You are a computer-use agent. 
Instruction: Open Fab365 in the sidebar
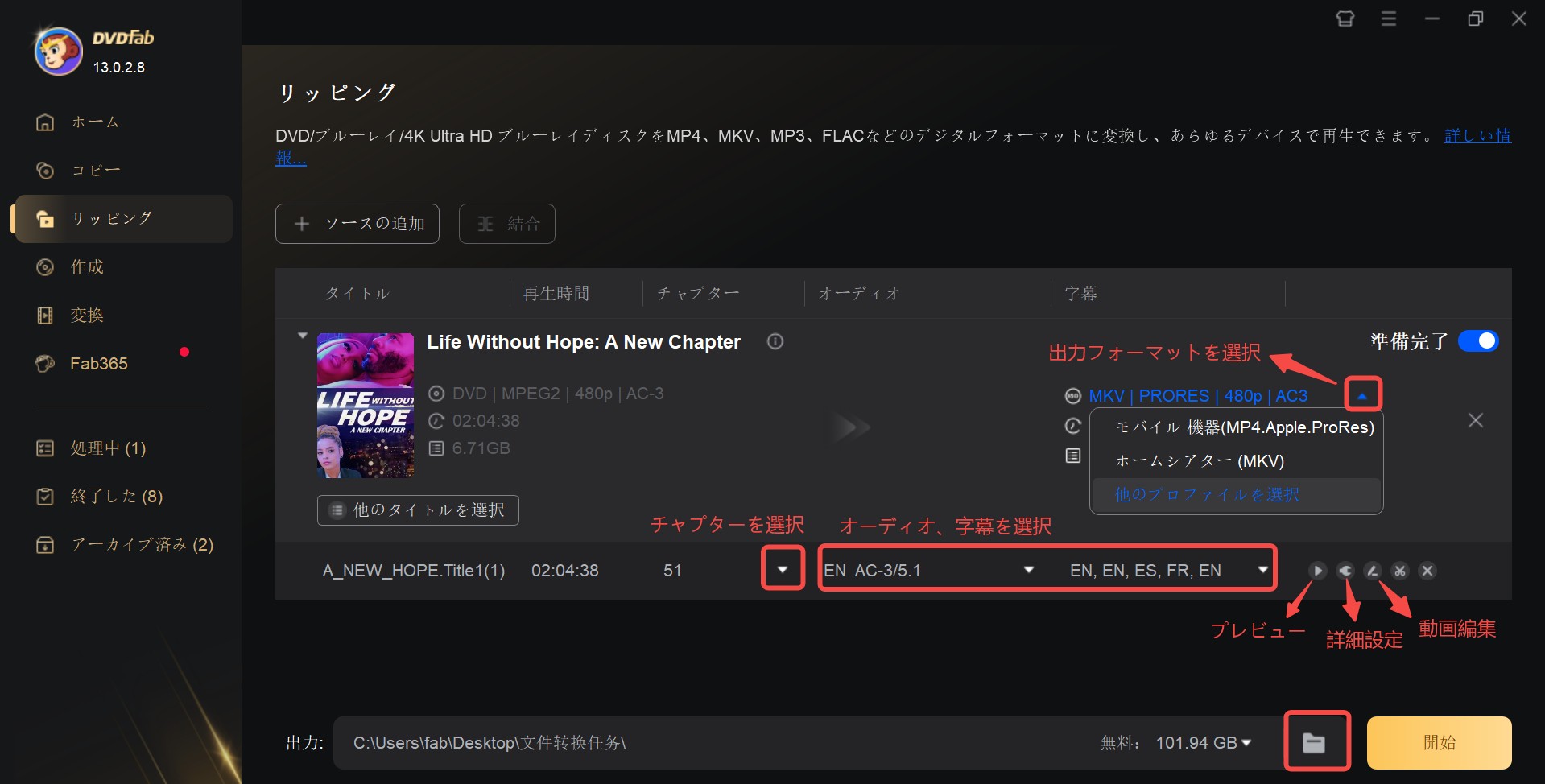tap(82, 364)
